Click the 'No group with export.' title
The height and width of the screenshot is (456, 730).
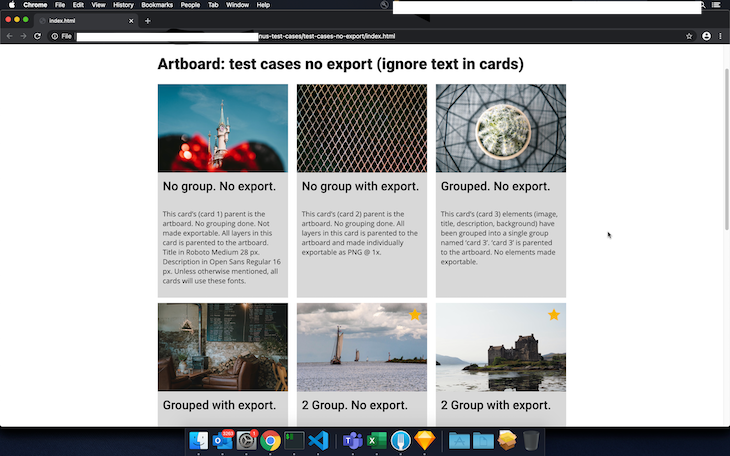click(360, 186)
